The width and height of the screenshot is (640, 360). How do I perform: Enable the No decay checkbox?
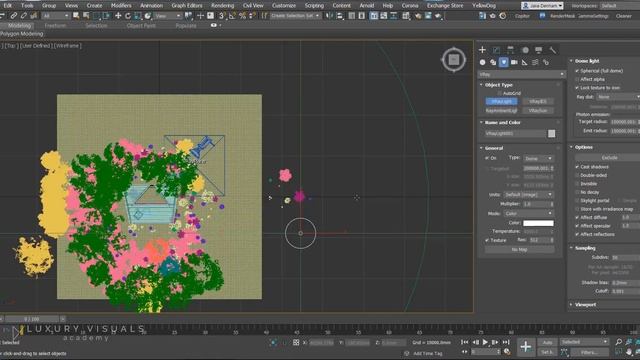coord(577,192)
